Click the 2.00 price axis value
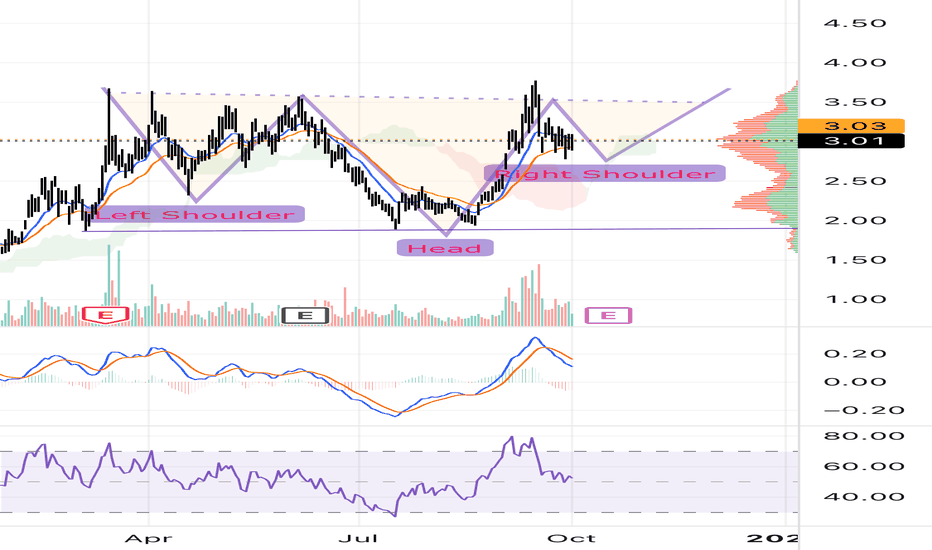Viewport: 932px width, 550px height. tap(855, 220)
